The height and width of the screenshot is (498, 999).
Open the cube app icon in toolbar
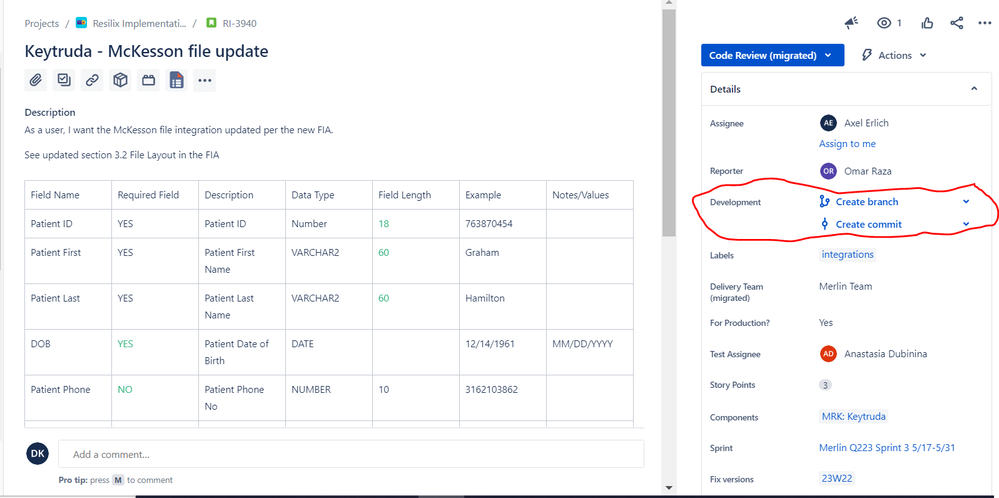pos(120,80)
